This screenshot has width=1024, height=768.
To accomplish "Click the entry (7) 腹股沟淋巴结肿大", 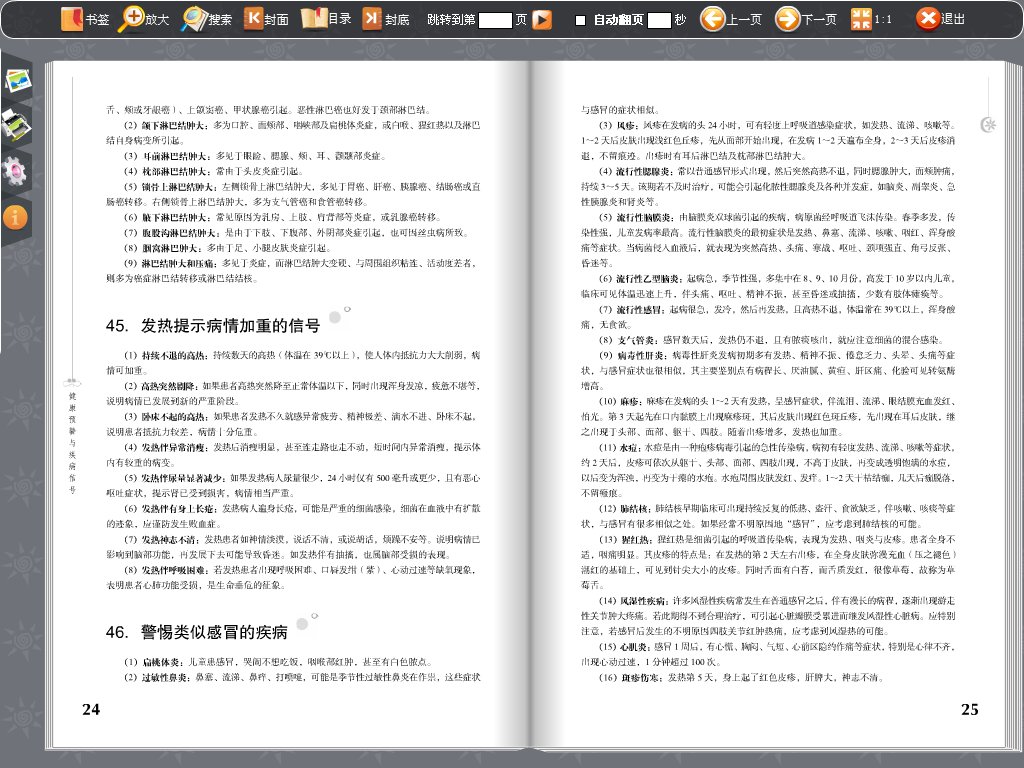I will tap(171, 232).
